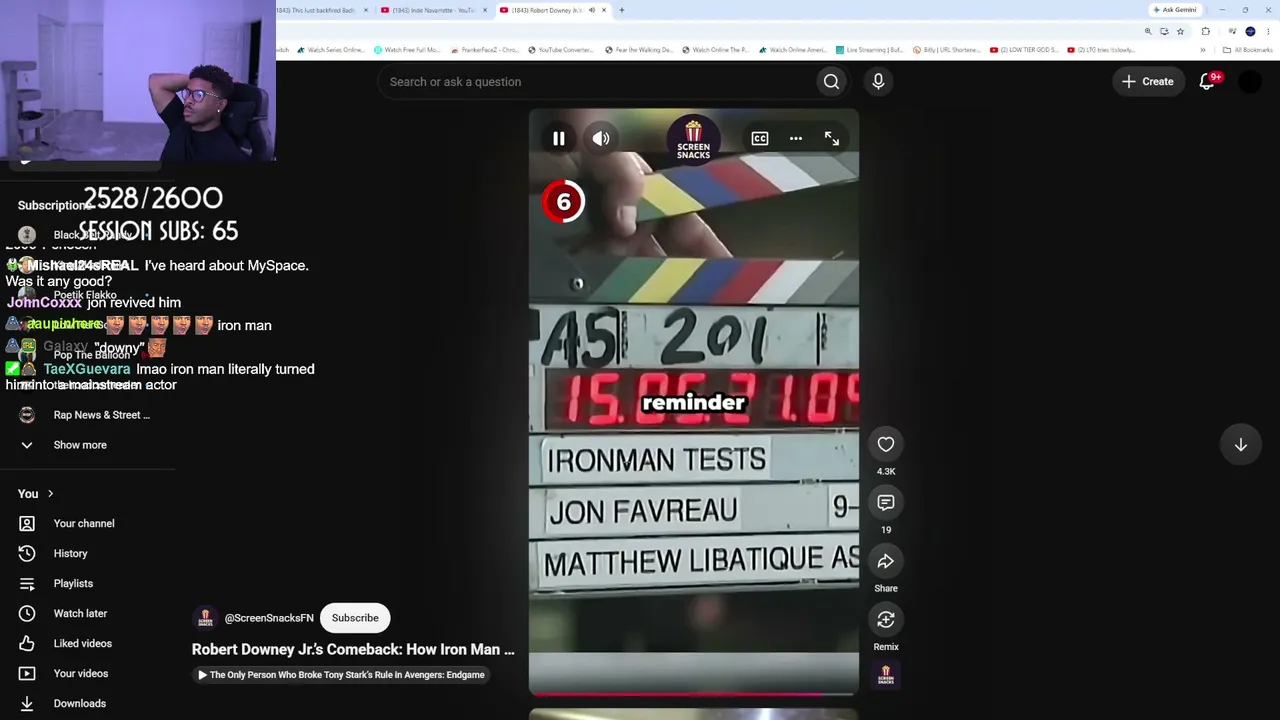
Task: Start voice search with the microphone
Action: tap(878, 82)
